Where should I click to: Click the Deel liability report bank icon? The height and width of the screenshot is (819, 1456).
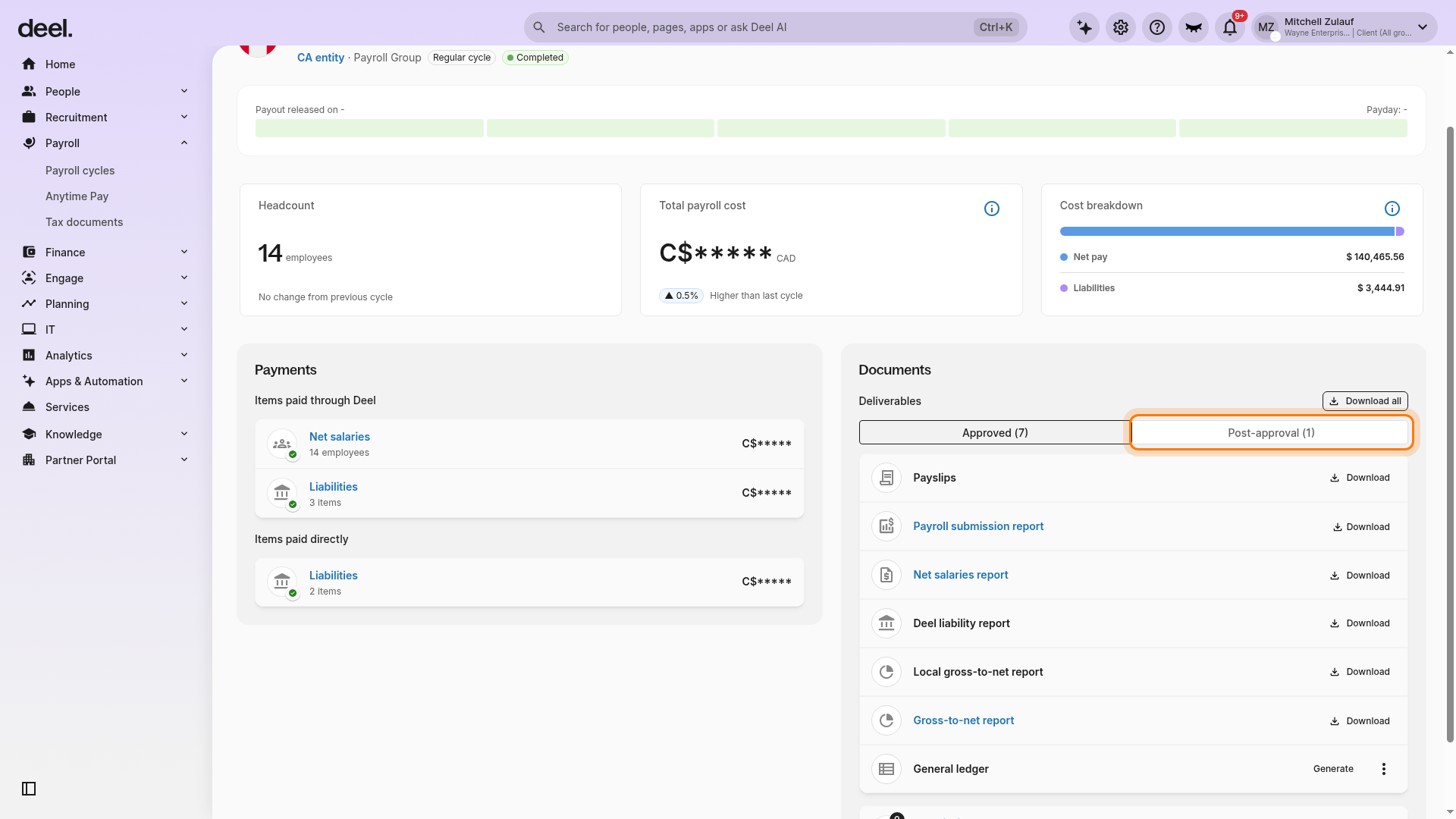pos(886,623)
